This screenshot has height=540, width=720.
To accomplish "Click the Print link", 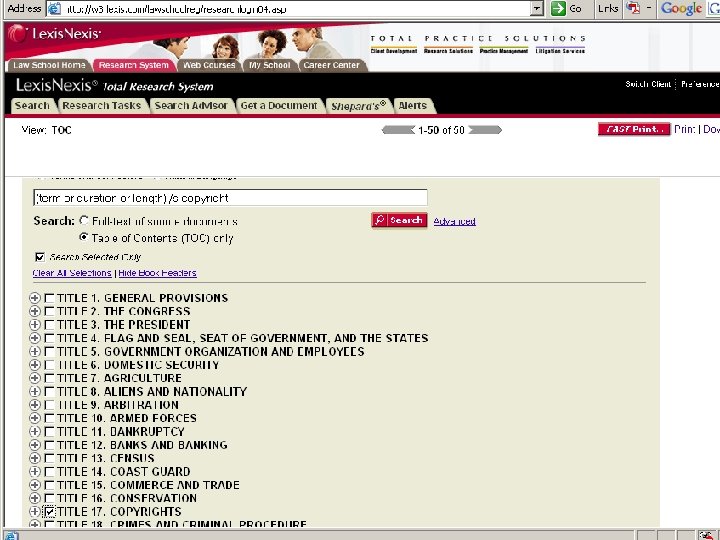I will click(x=685, y=129).
